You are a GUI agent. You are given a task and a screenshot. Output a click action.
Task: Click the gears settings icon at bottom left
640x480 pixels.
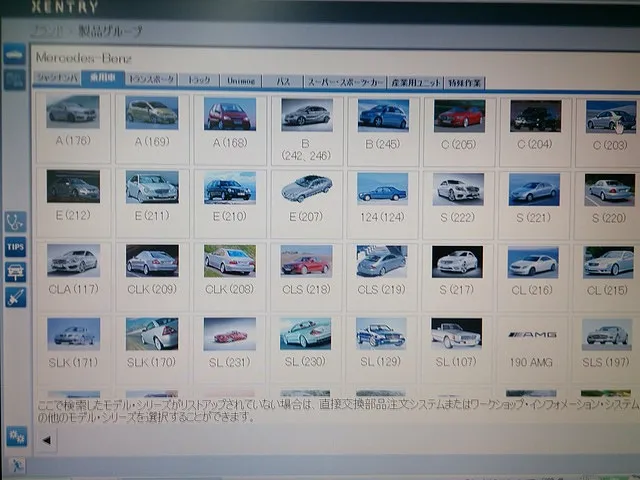tap(17, 436)
